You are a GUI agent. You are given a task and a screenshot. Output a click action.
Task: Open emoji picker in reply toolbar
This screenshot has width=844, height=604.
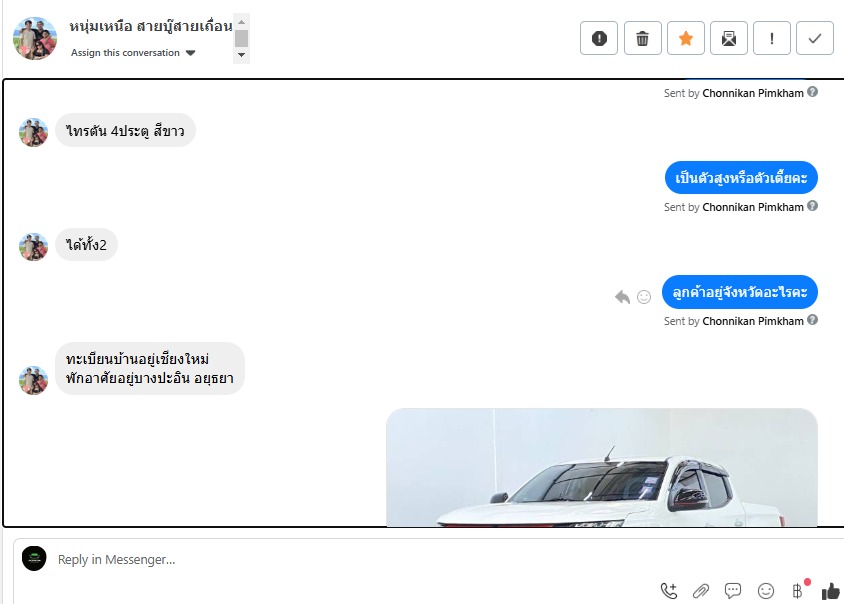tap(766, 591)
